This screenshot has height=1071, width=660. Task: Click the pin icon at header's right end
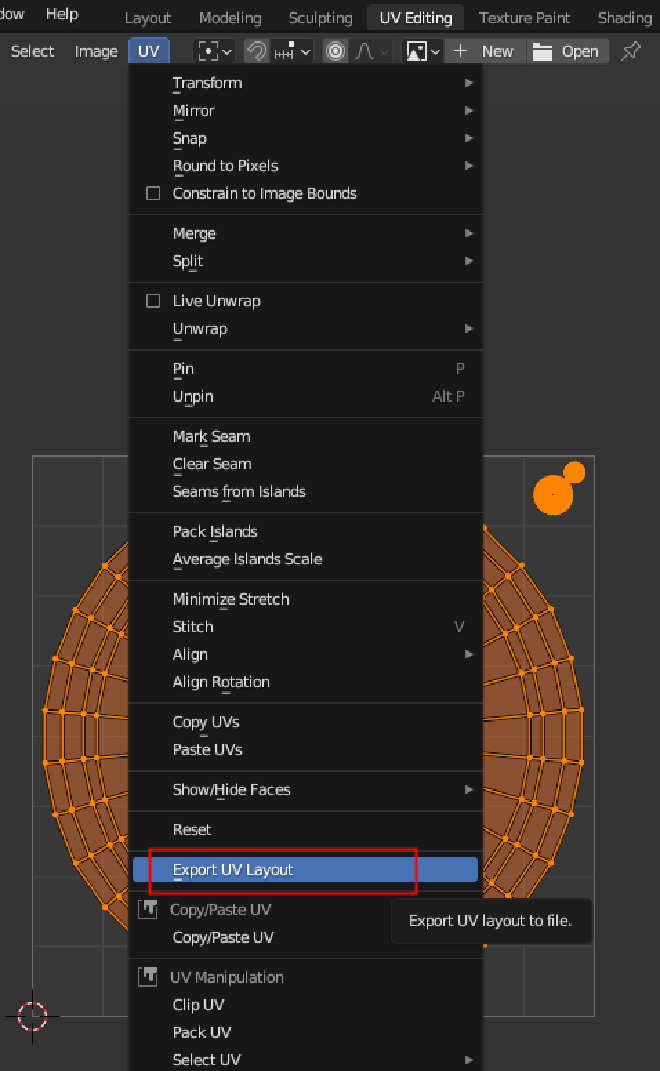pyautogui.click(x=631, y=50)
